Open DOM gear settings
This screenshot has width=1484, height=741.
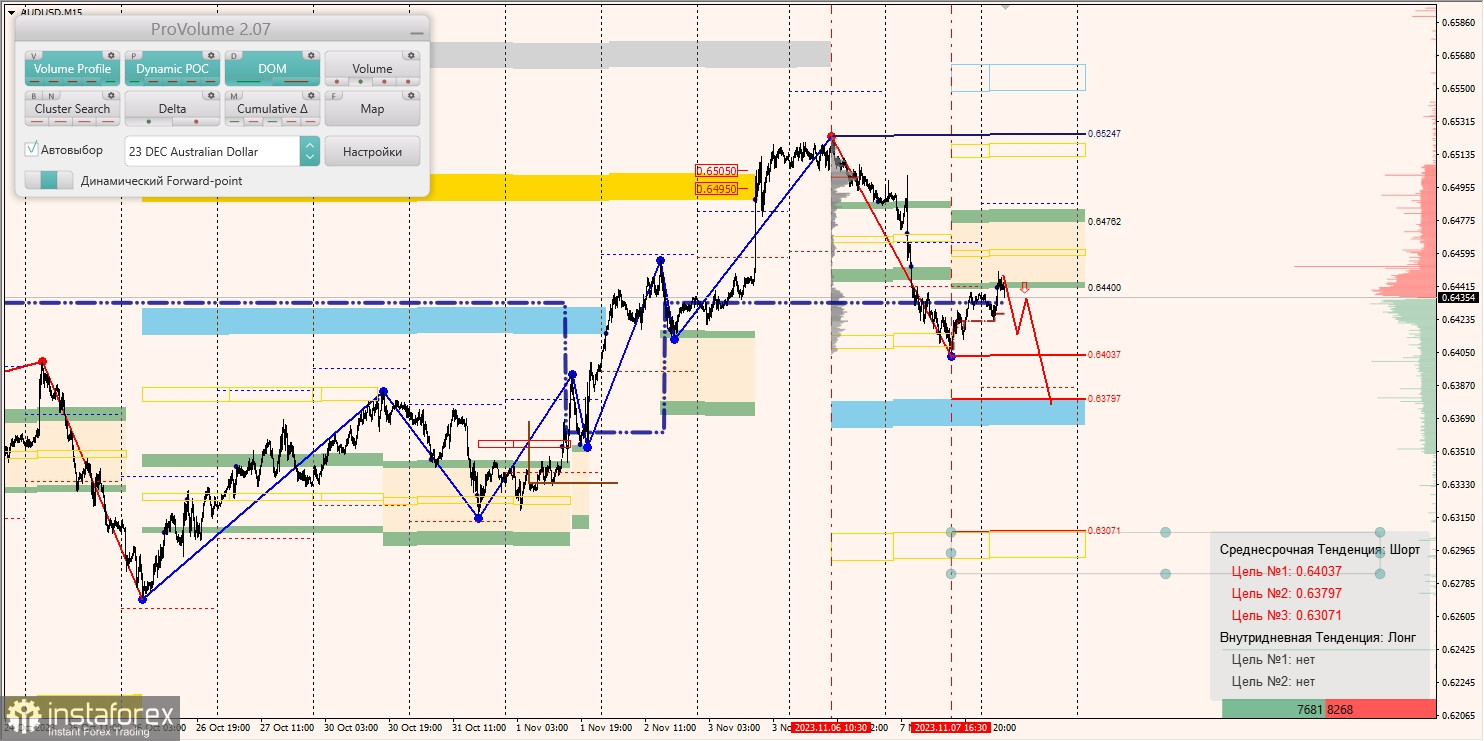[311, 56]
